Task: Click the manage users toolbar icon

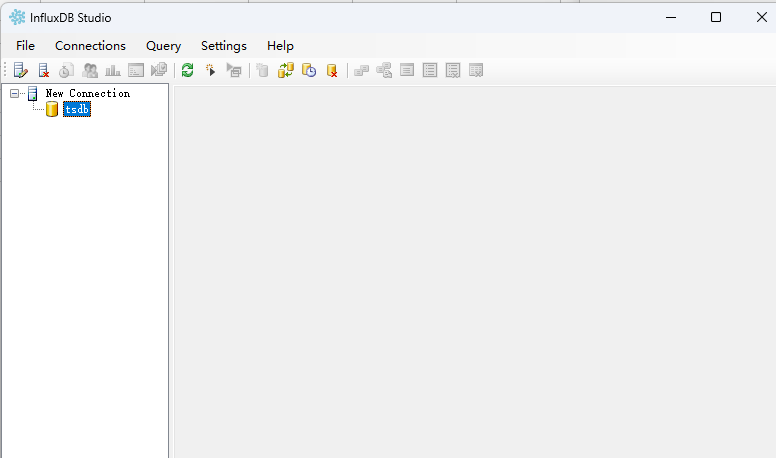Action: coord(90,70)
